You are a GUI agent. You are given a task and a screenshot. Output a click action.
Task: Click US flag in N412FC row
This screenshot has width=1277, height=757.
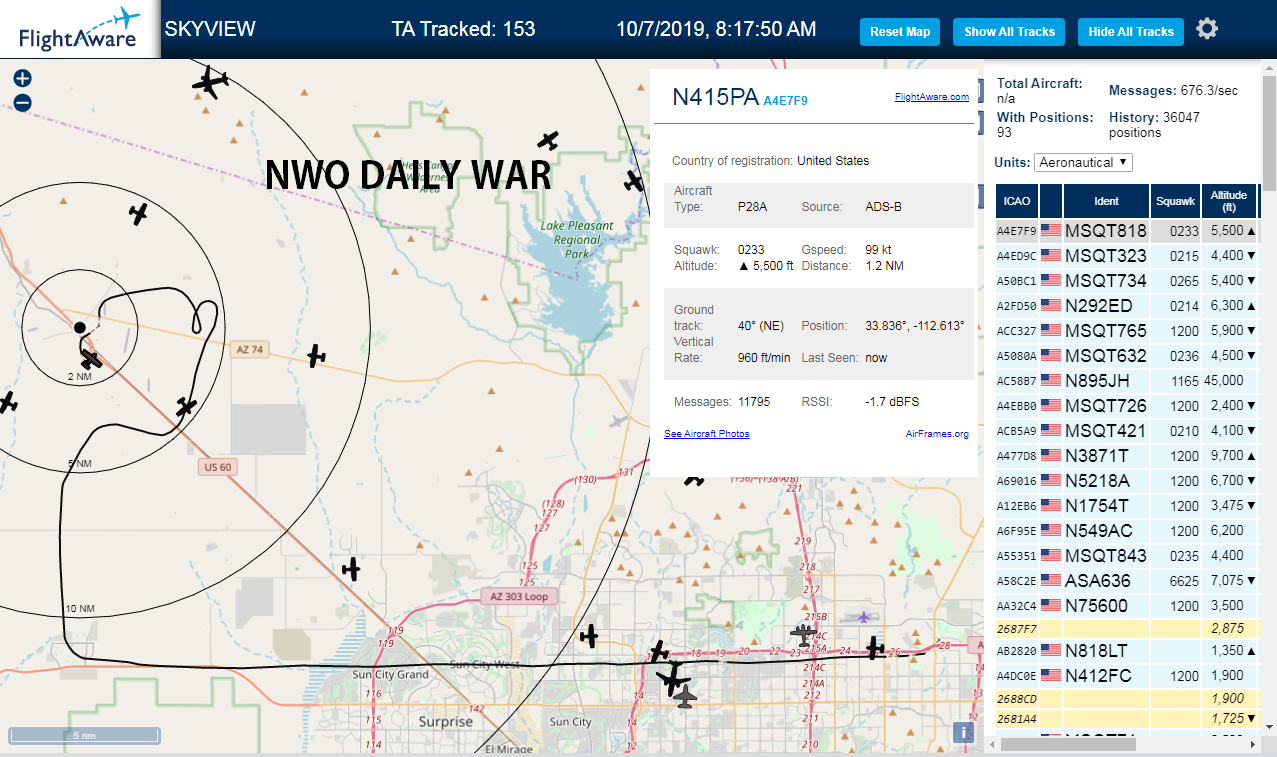click(x=1051, y=675)
